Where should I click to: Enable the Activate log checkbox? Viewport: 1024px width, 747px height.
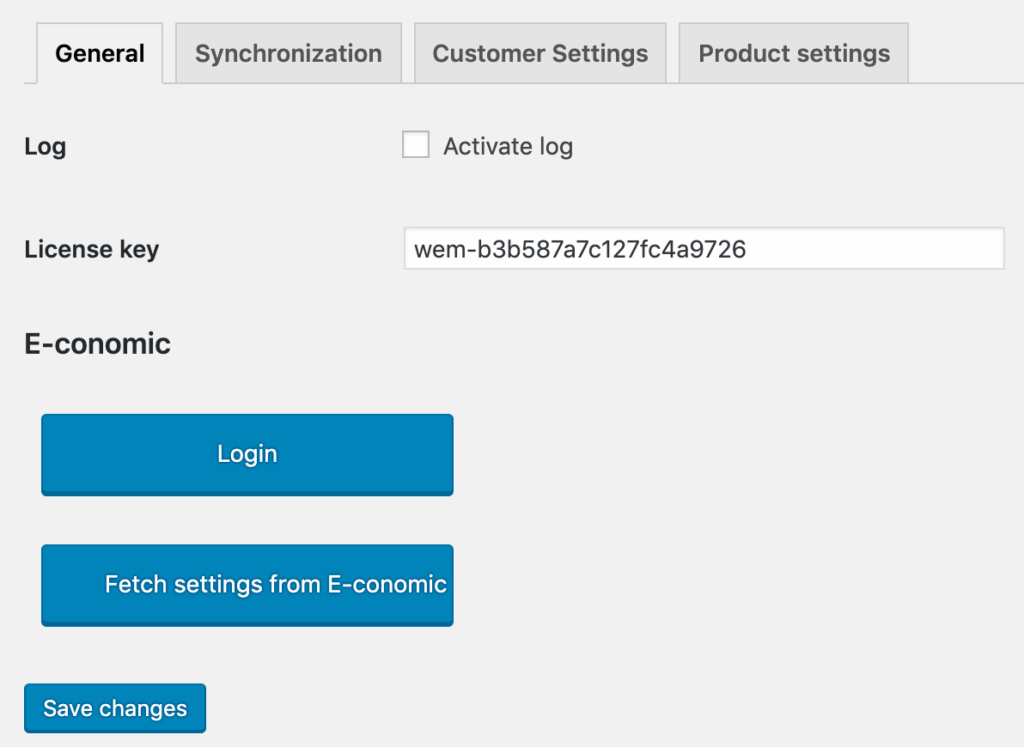416,146
